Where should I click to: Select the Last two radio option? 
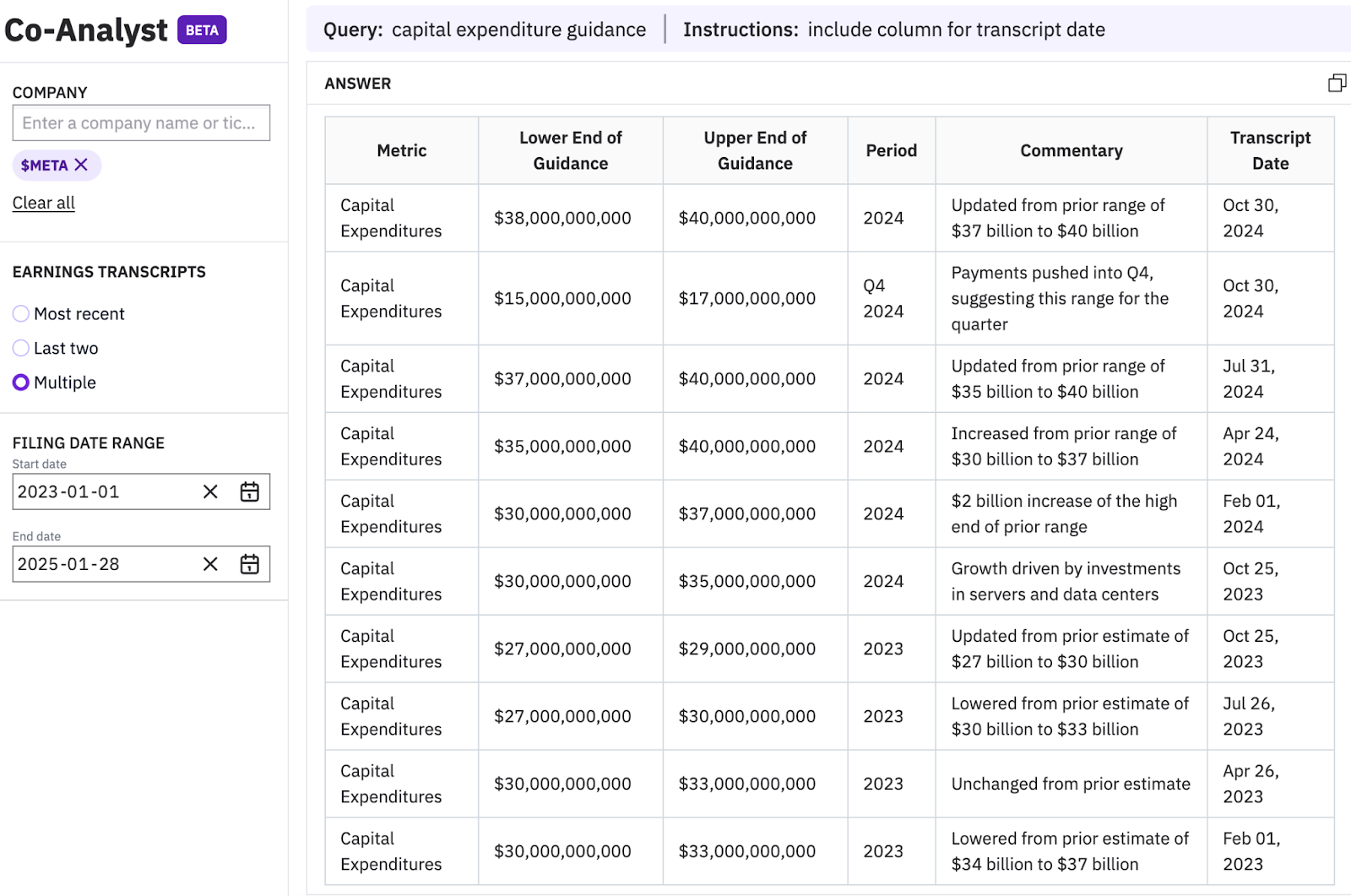[21, 348]
